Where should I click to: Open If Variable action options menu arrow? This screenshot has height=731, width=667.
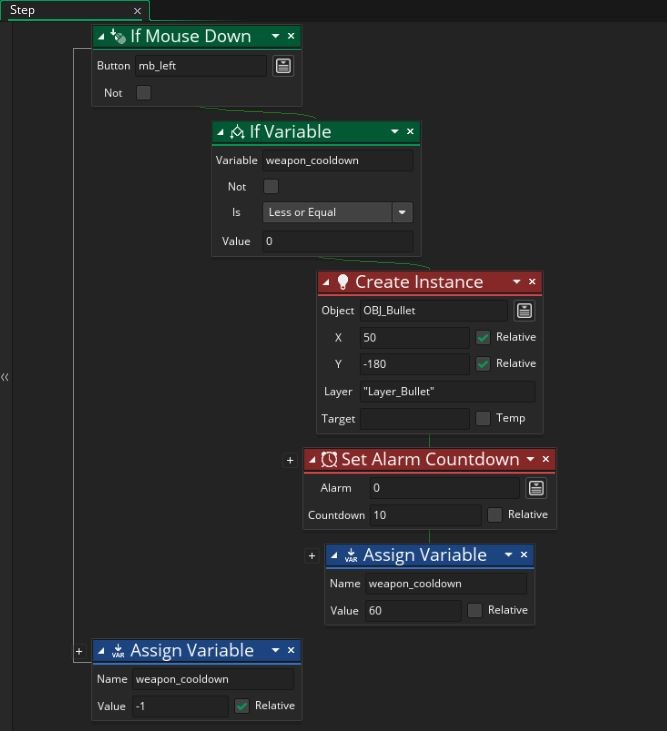click(394, 131)
